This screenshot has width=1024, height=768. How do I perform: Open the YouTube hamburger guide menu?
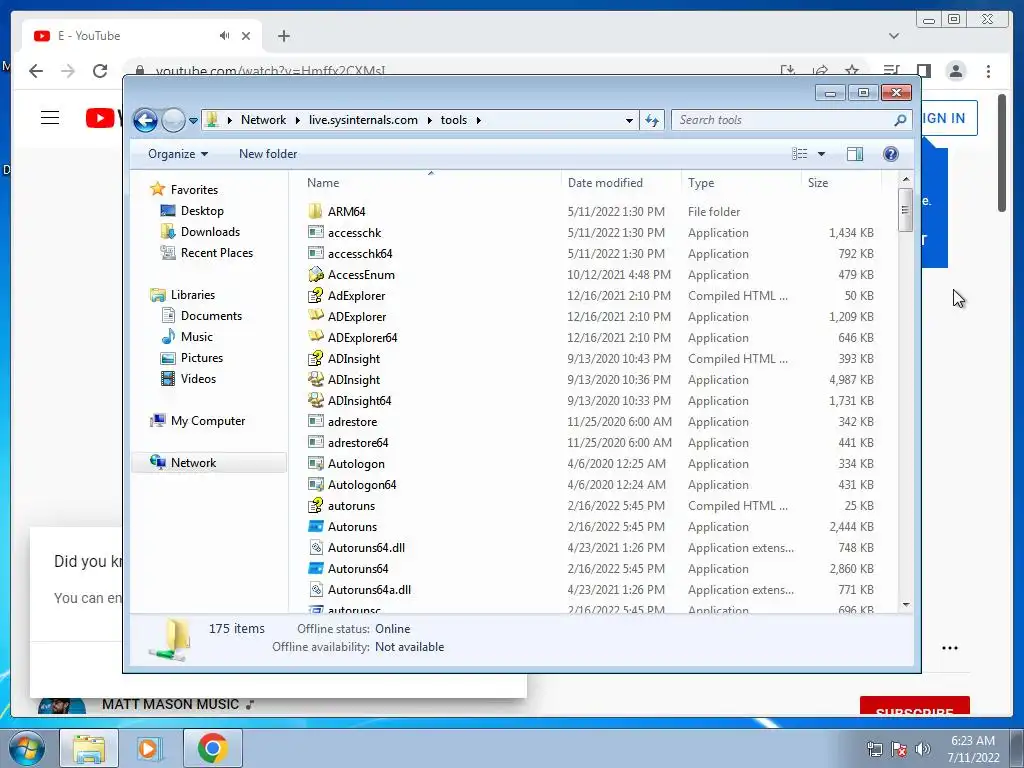pos(50,118)
